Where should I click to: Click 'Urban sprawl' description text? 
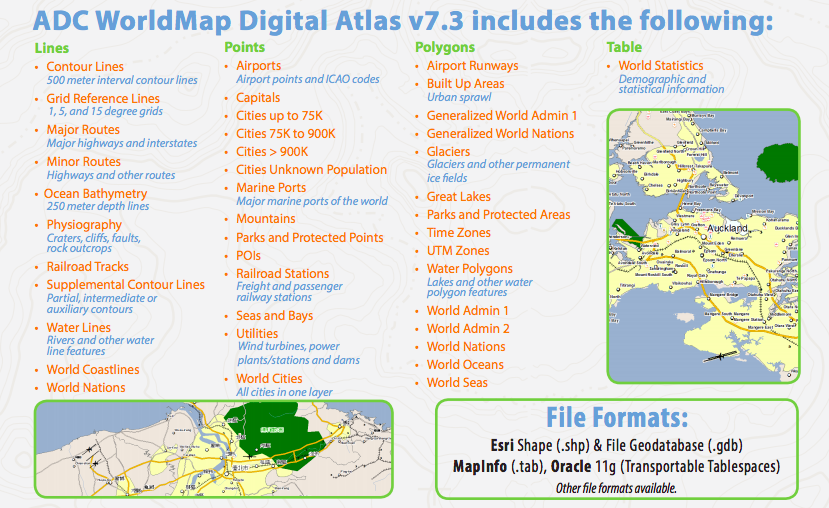click(459, 97)
